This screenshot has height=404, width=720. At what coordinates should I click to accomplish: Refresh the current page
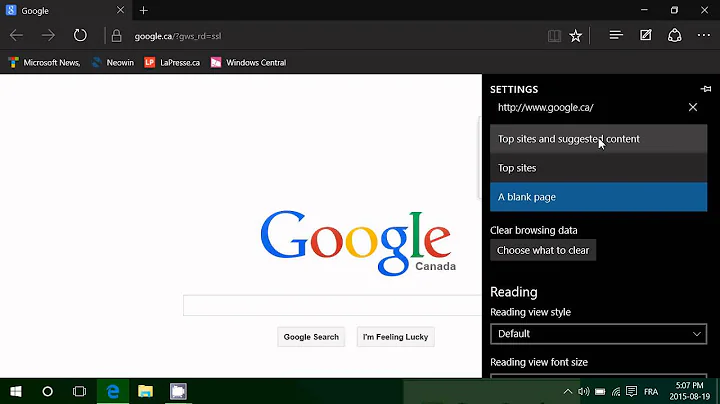tap(80, 35)
